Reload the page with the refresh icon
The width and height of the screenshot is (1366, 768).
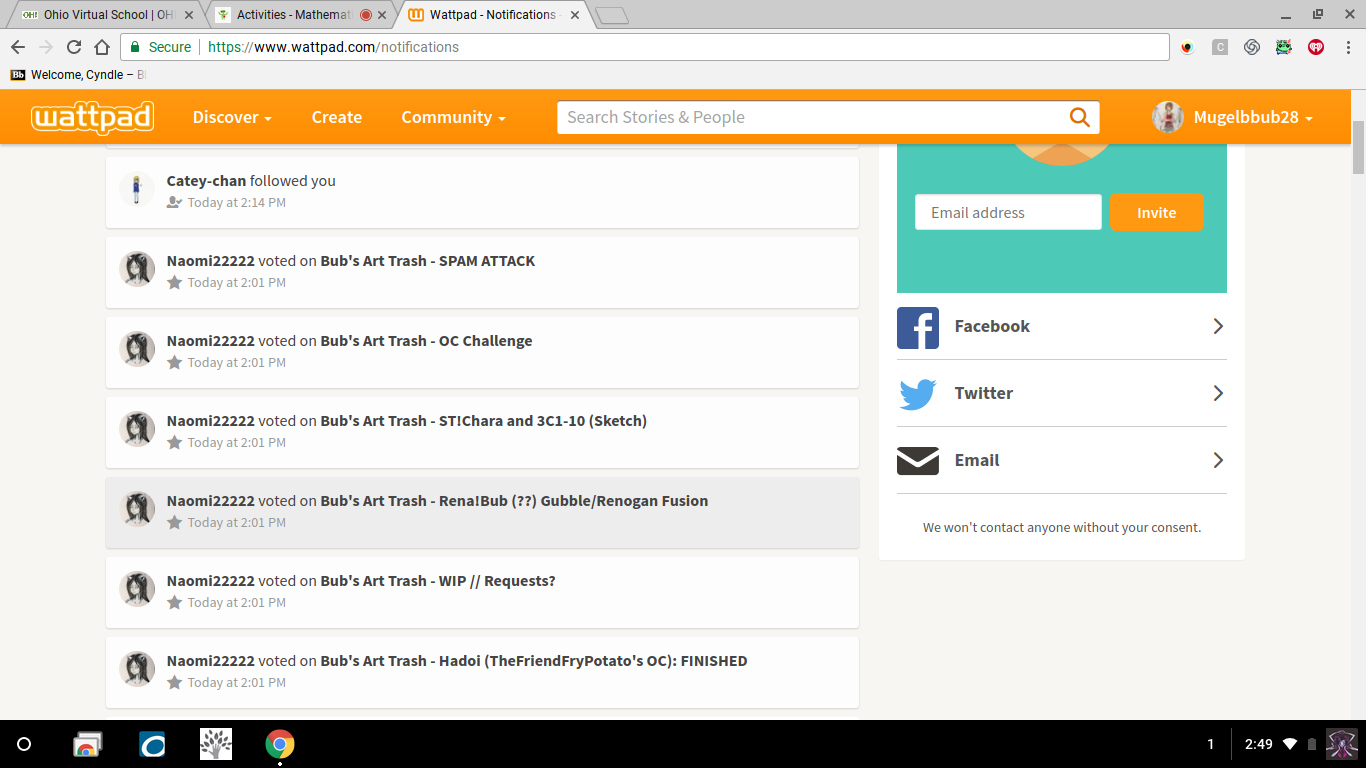point(74,47)
